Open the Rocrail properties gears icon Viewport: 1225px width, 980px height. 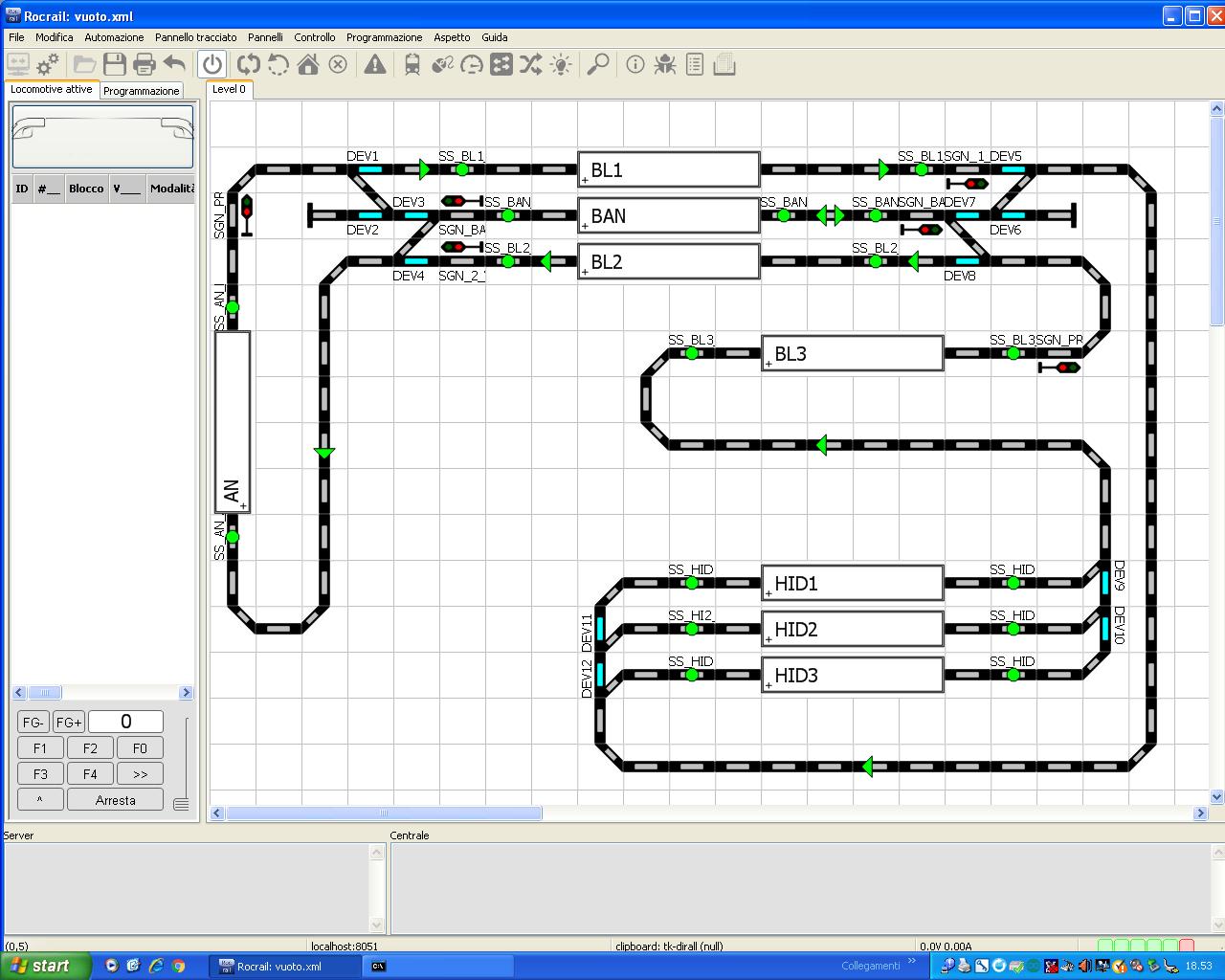click(48, 64)
